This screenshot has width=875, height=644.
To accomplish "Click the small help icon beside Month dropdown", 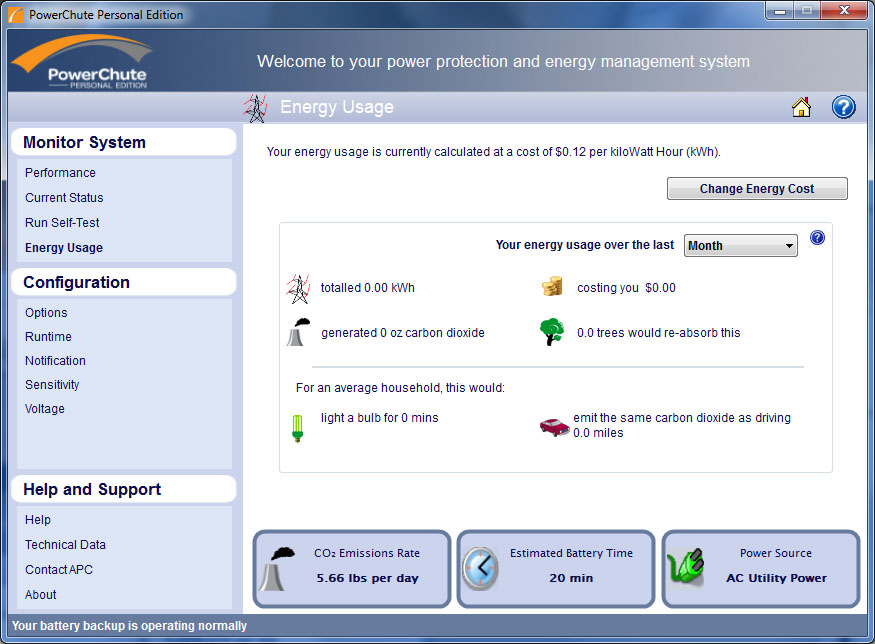I will pos(817,238).
